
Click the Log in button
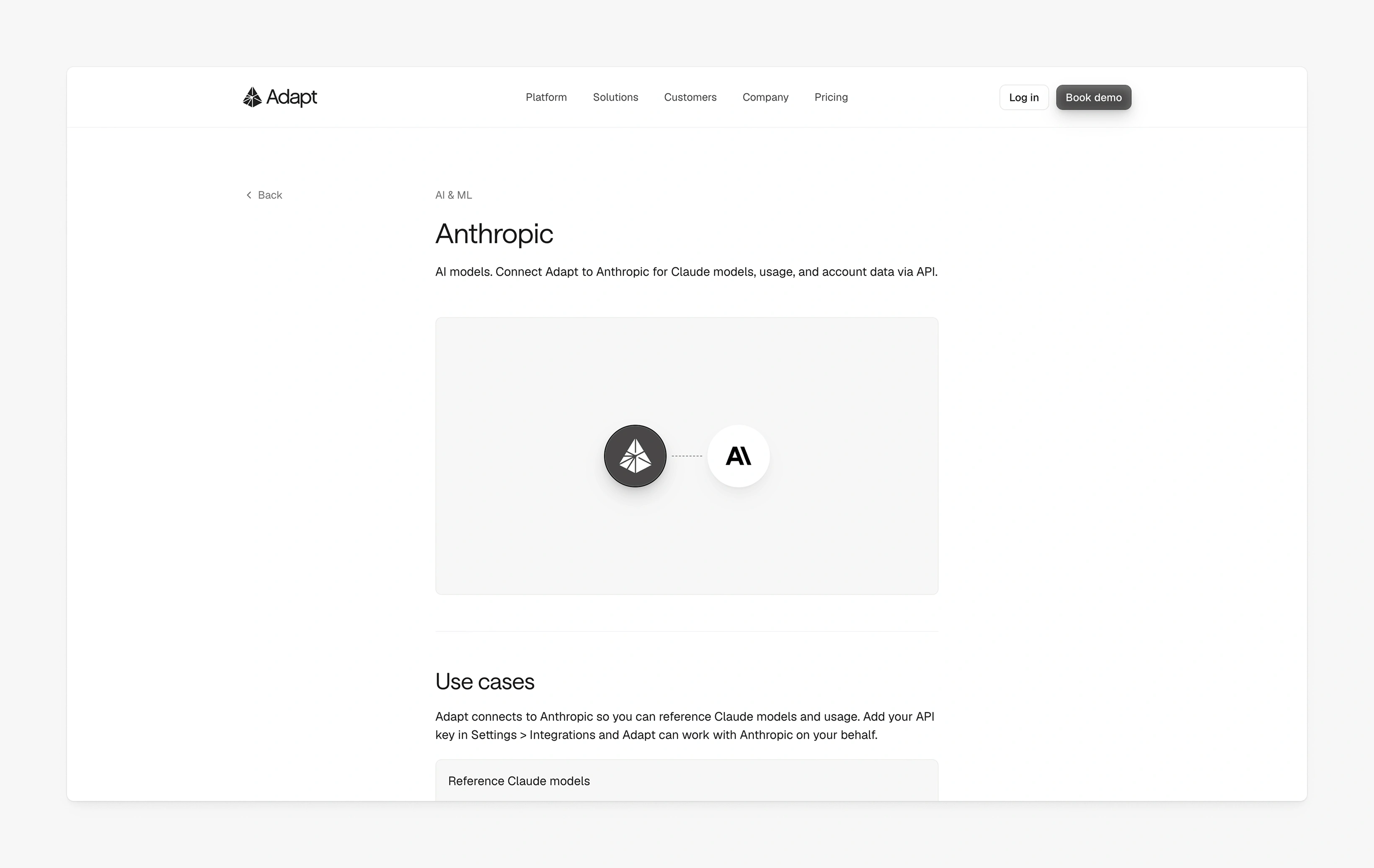tap(1024, 97)
